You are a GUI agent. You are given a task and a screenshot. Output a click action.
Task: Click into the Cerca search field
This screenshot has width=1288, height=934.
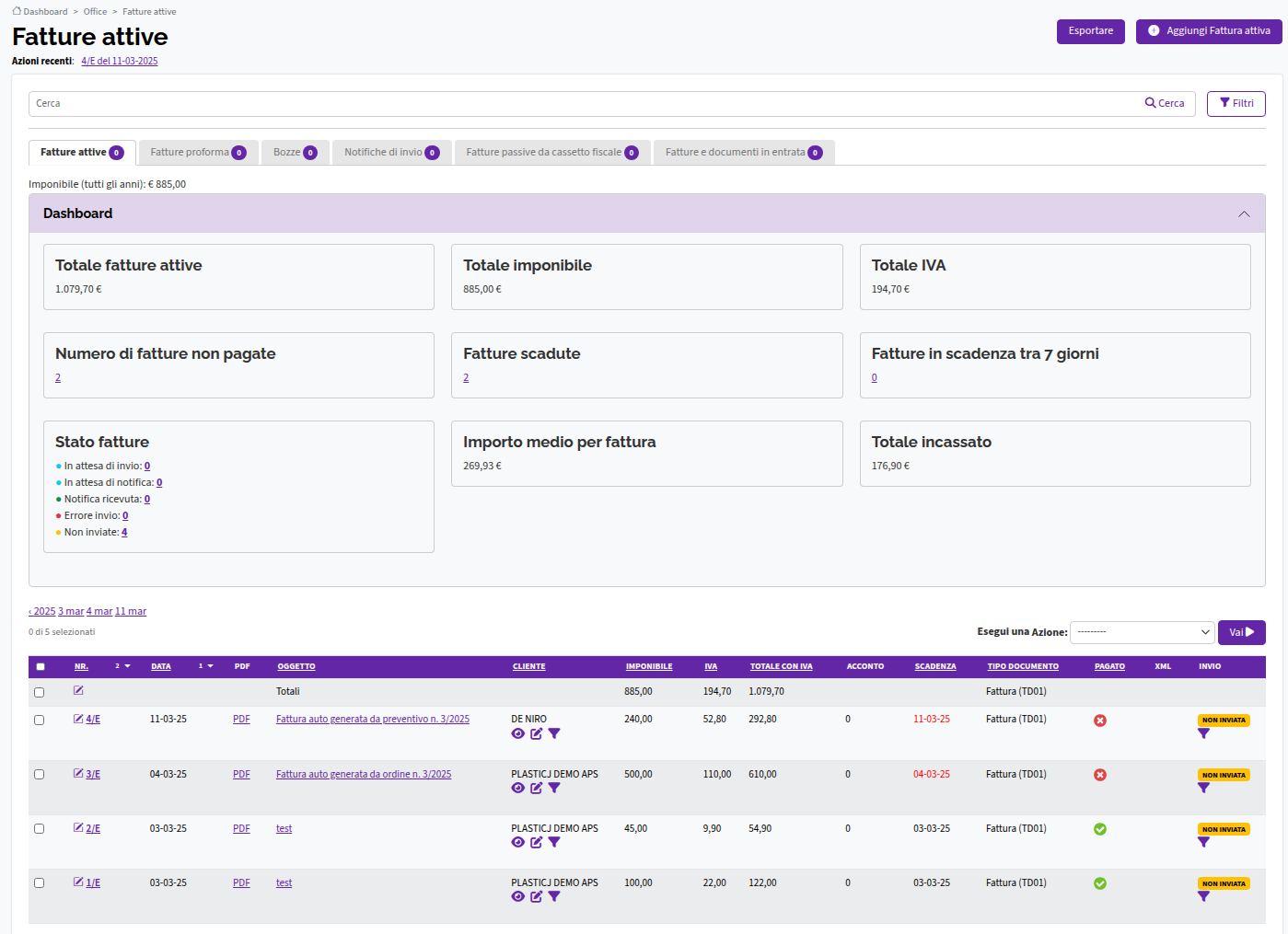pos(585,104)
